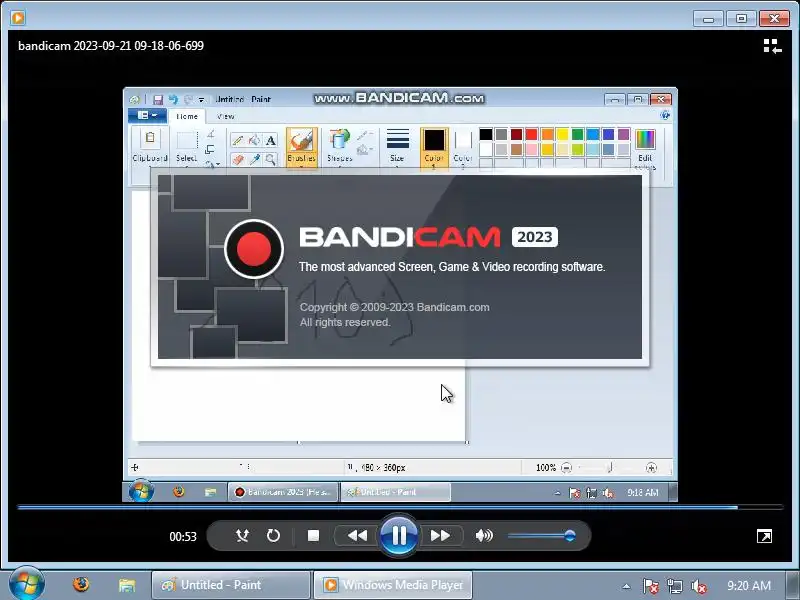The width and height of the screenshot is (800, 600).
Task: Stop playback in Windows Media Player
Action: coord(313,536)
